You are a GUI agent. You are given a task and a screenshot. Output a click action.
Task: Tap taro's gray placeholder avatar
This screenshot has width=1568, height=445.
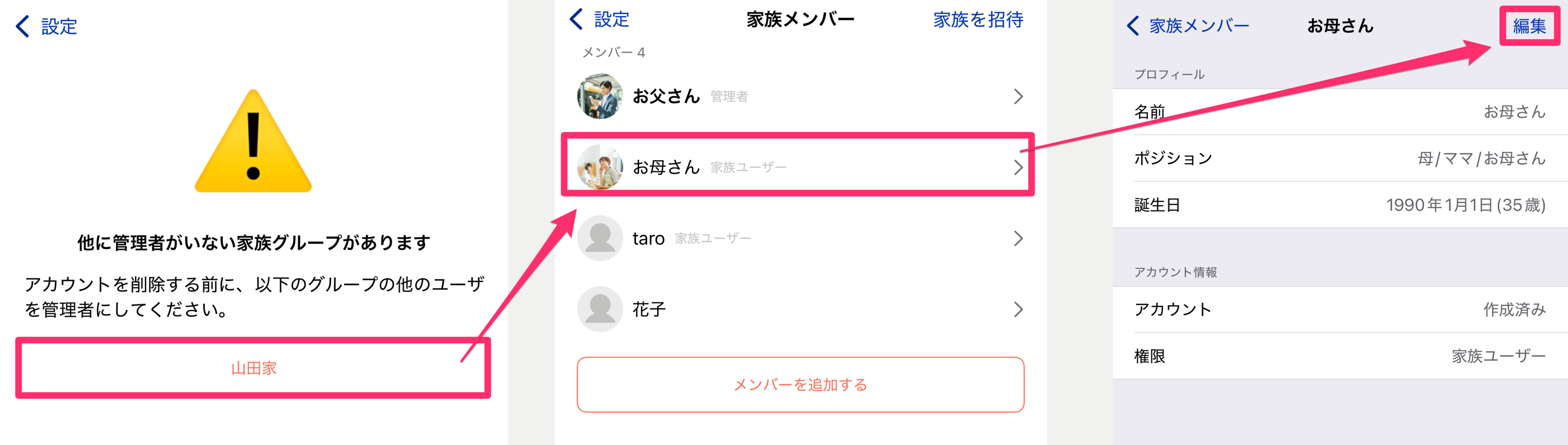coord(599,238)
